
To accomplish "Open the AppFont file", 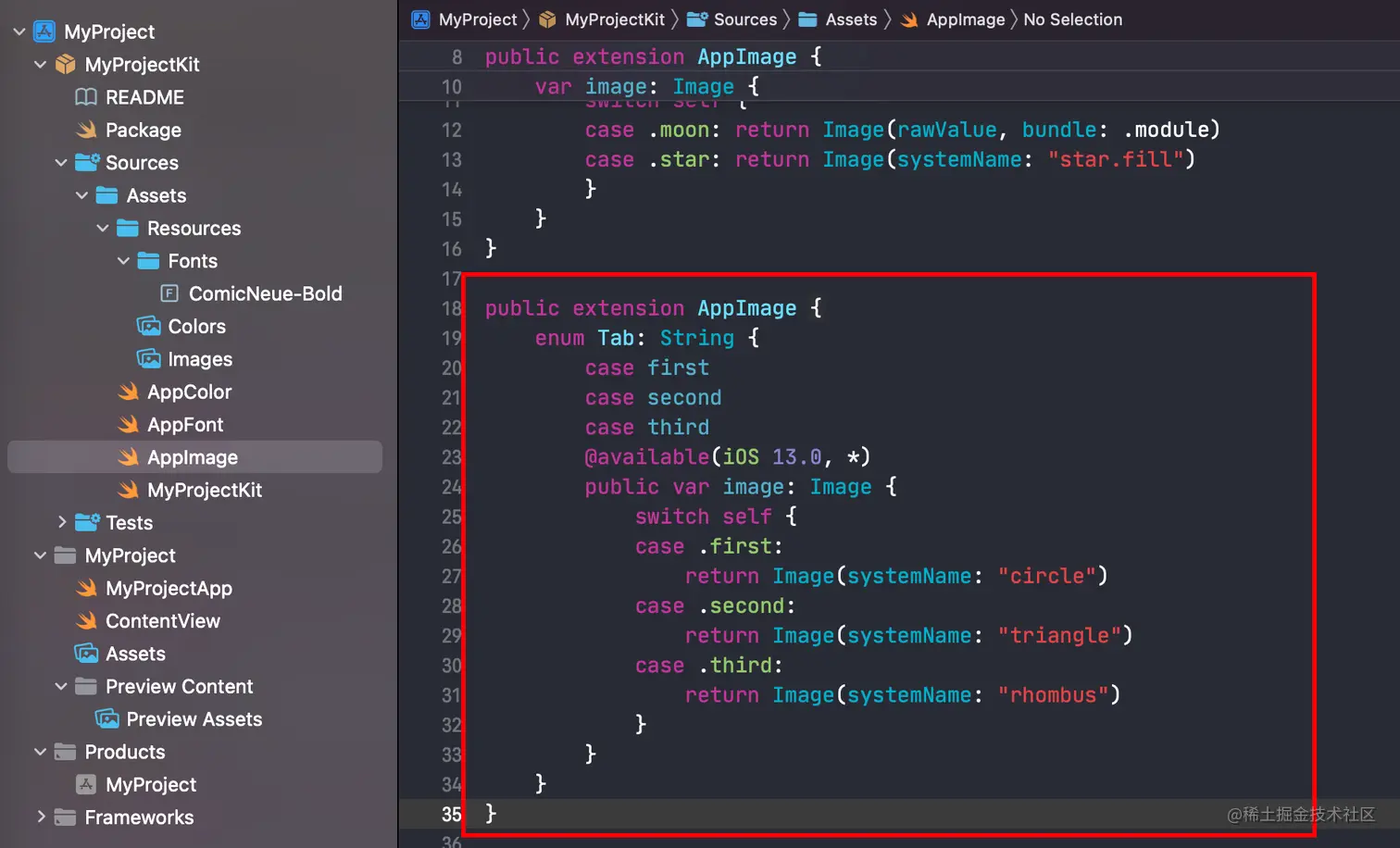I will (x=185, y=424).
